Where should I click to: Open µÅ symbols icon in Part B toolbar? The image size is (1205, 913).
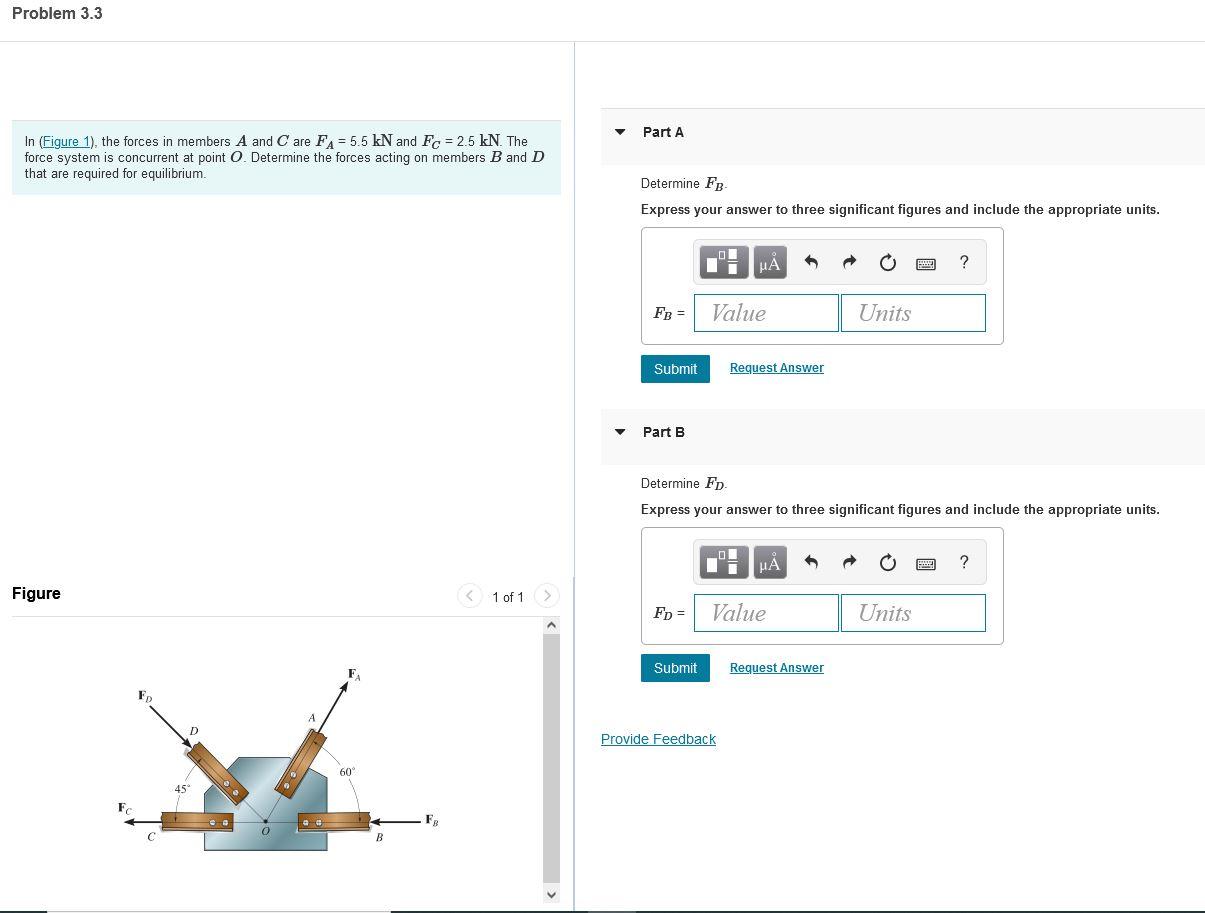(x=770, y=562)
